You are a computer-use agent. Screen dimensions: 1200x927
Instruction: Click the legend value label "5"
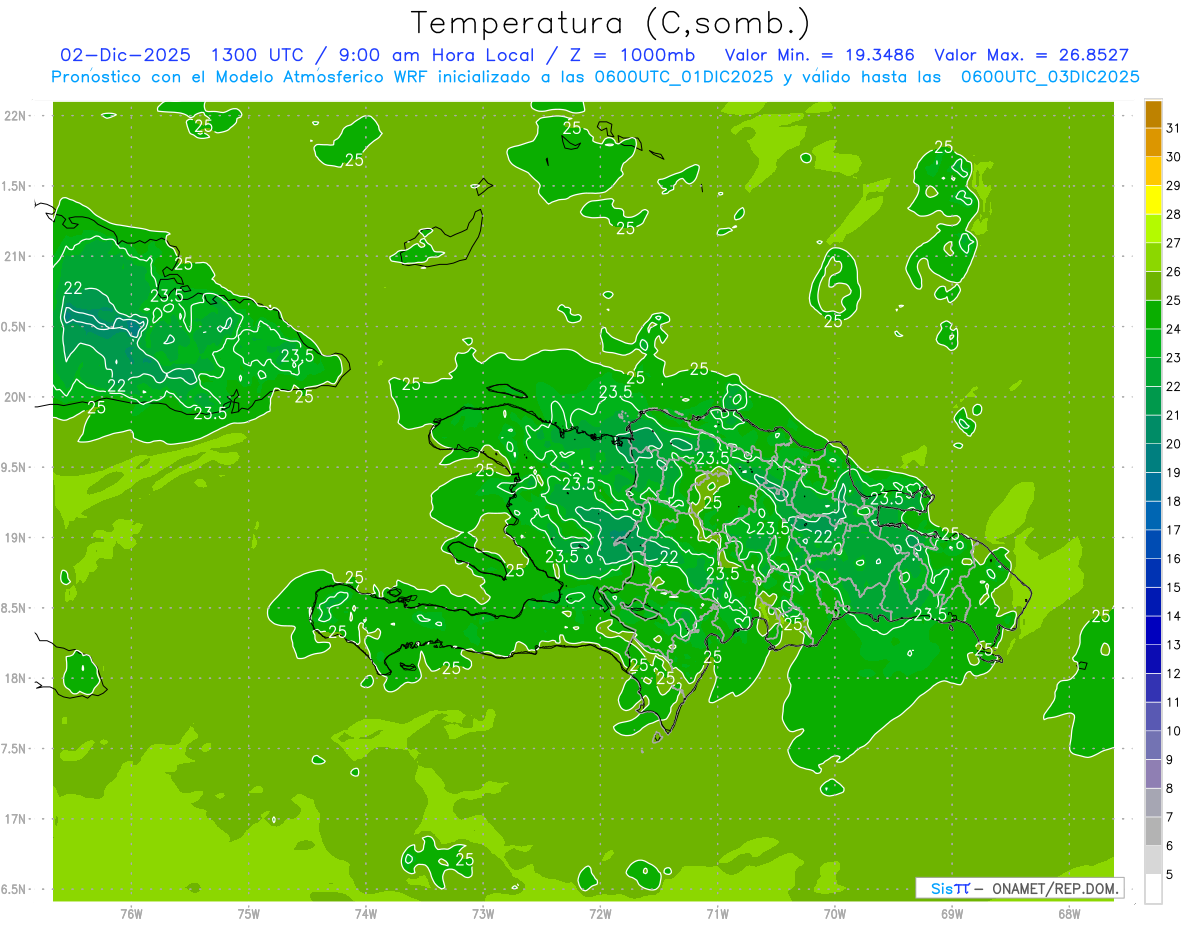coord(1171,875)
